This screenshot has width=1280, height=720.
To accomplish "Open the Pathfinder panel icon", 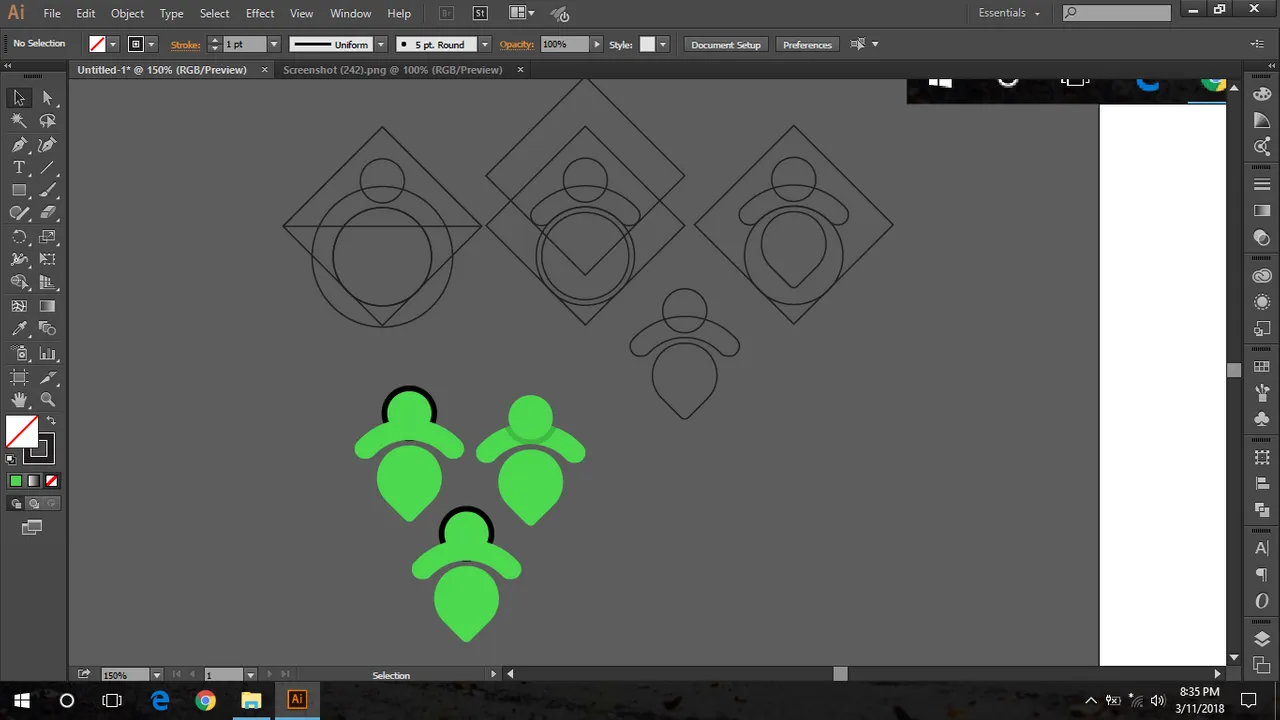I will 1262,510.
